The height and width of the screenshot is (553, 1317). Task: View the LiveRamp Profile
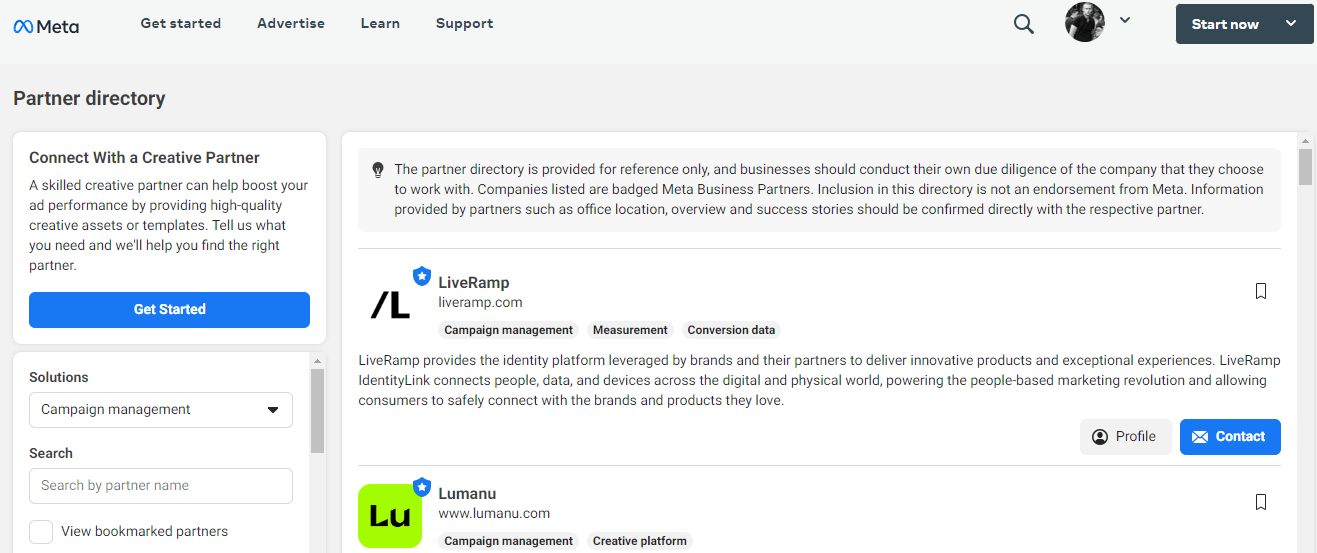click(1125, 437)
